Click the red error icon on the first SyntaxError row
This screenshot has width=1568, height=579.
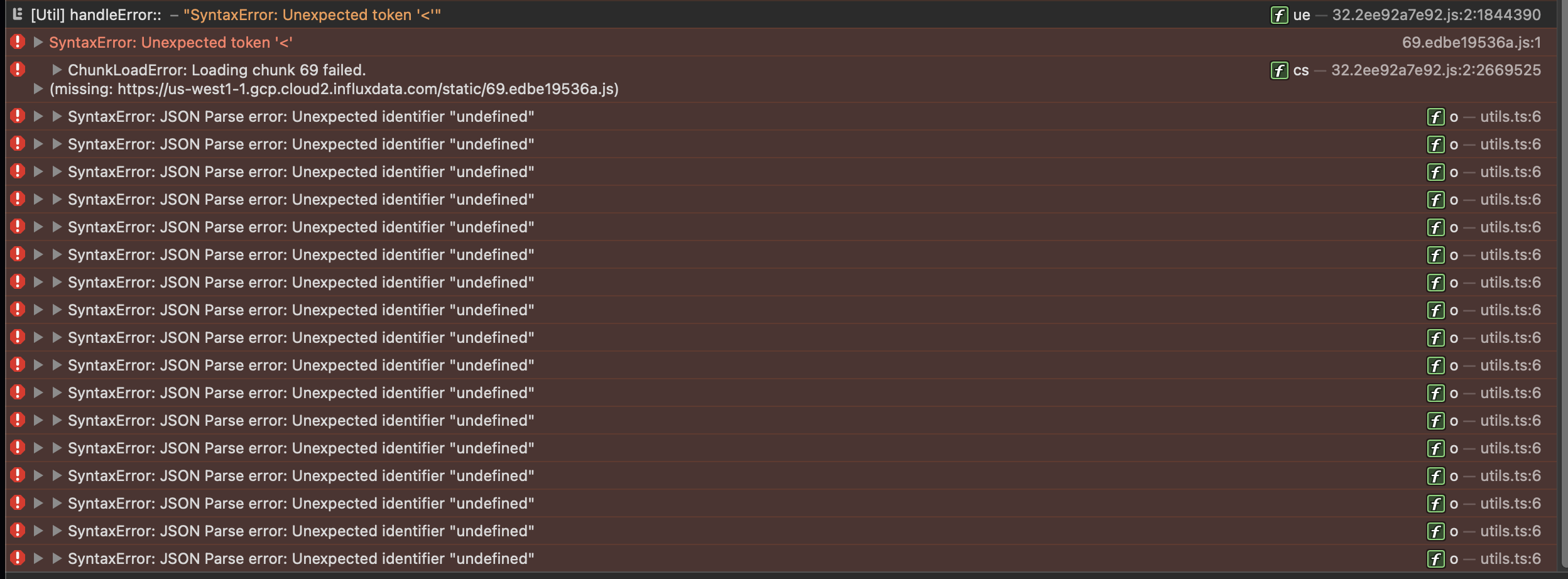pyautogui.click(x=18, y=42)
